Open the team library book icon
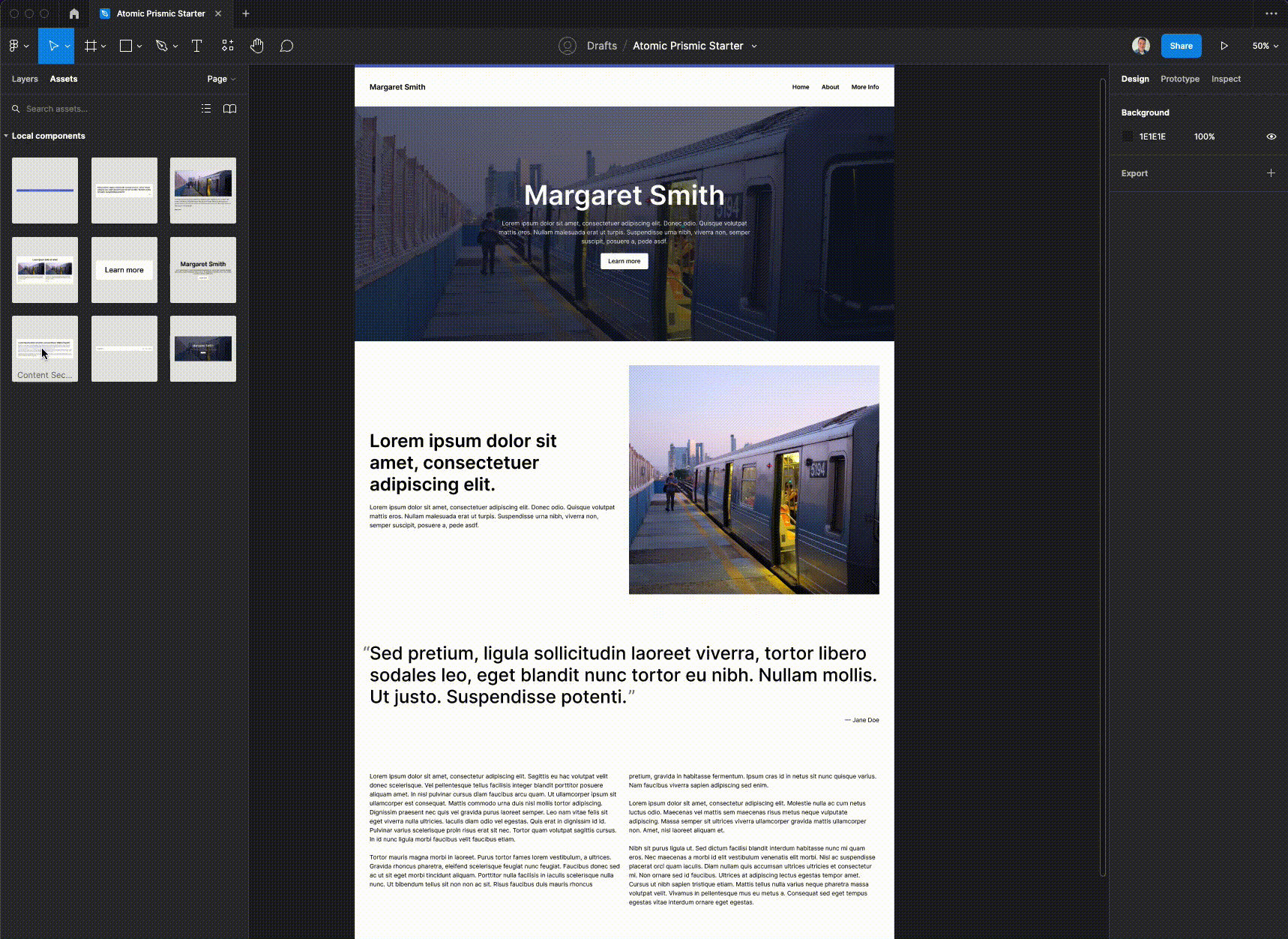This screenshot has width=1288, height=939. [230, 108]
